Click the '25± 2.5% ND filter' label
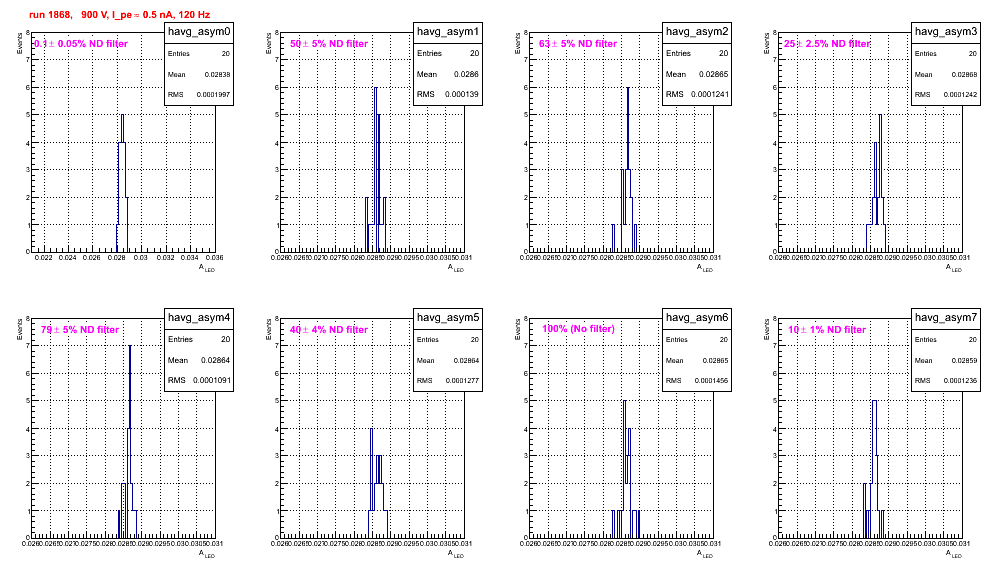 pos(827,44)
